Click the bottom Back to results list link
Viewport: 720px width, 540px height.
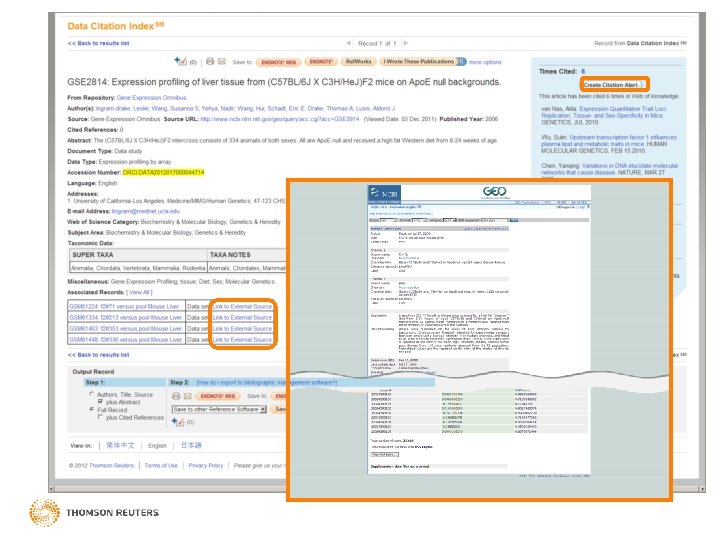pyautogui.click(x=98, y=355)
